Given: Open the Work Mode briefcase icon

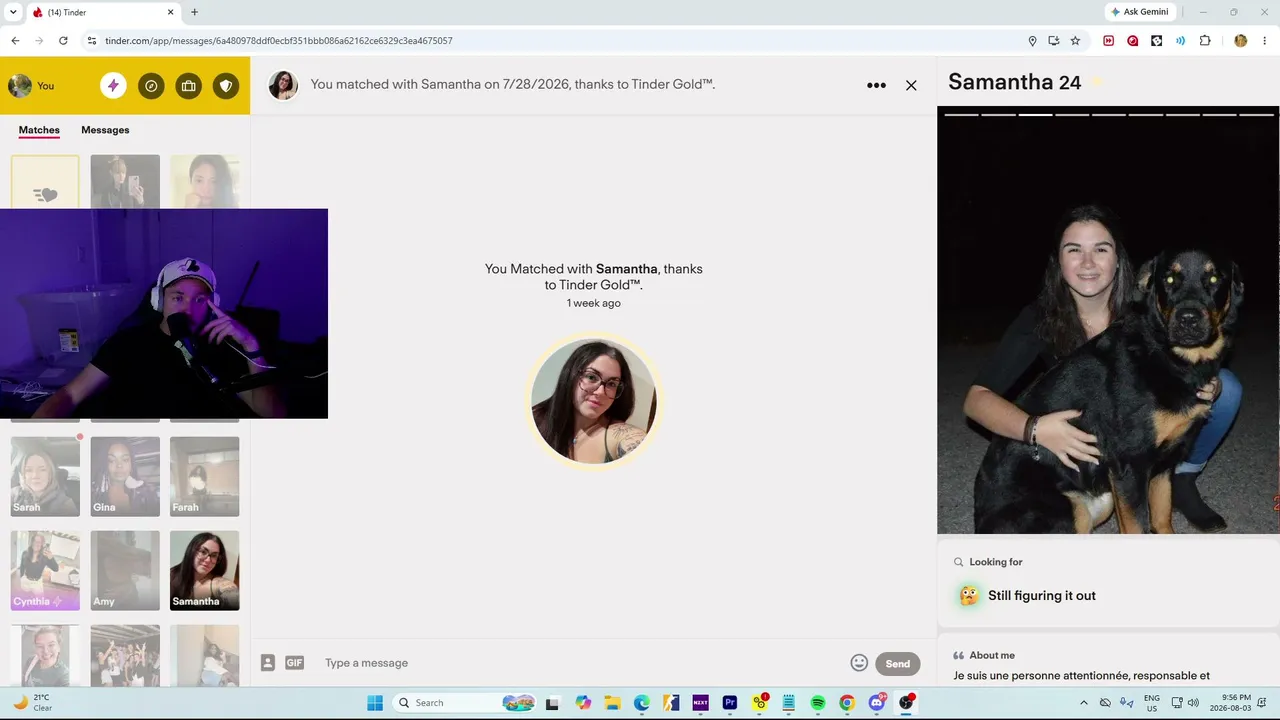Looking at the screenshot, I should coord(188,86).
